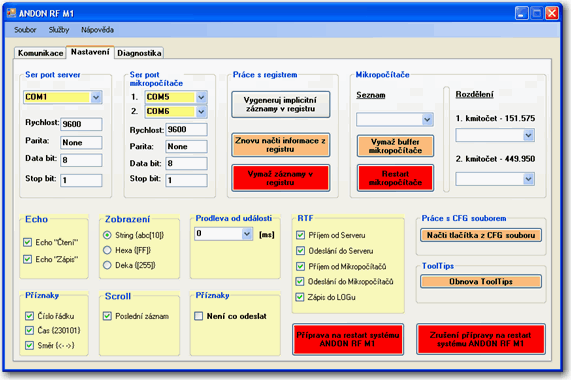The width and height of the screenshot is (571, 380).
Task: Click the microcomputer Stop bit field
Action: pos(186,180)
